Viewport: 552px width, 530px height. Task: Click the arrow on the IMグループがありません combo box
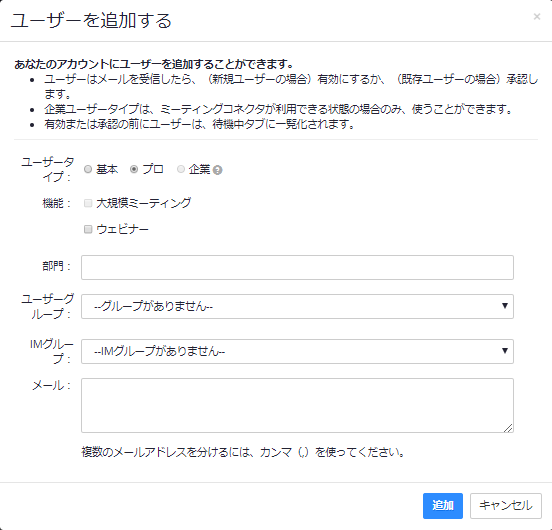pyautogui.click(x=504, y=351)
